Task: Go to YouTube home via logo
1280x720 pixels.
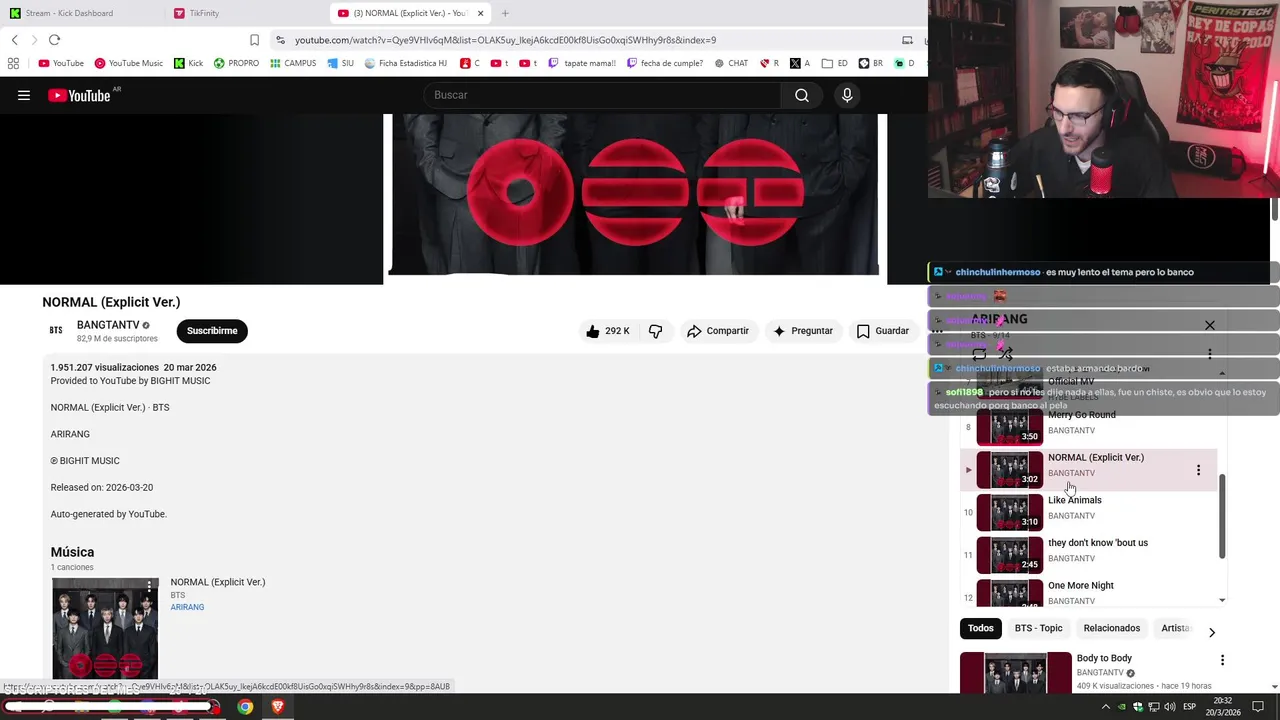Action: point(79,95)
